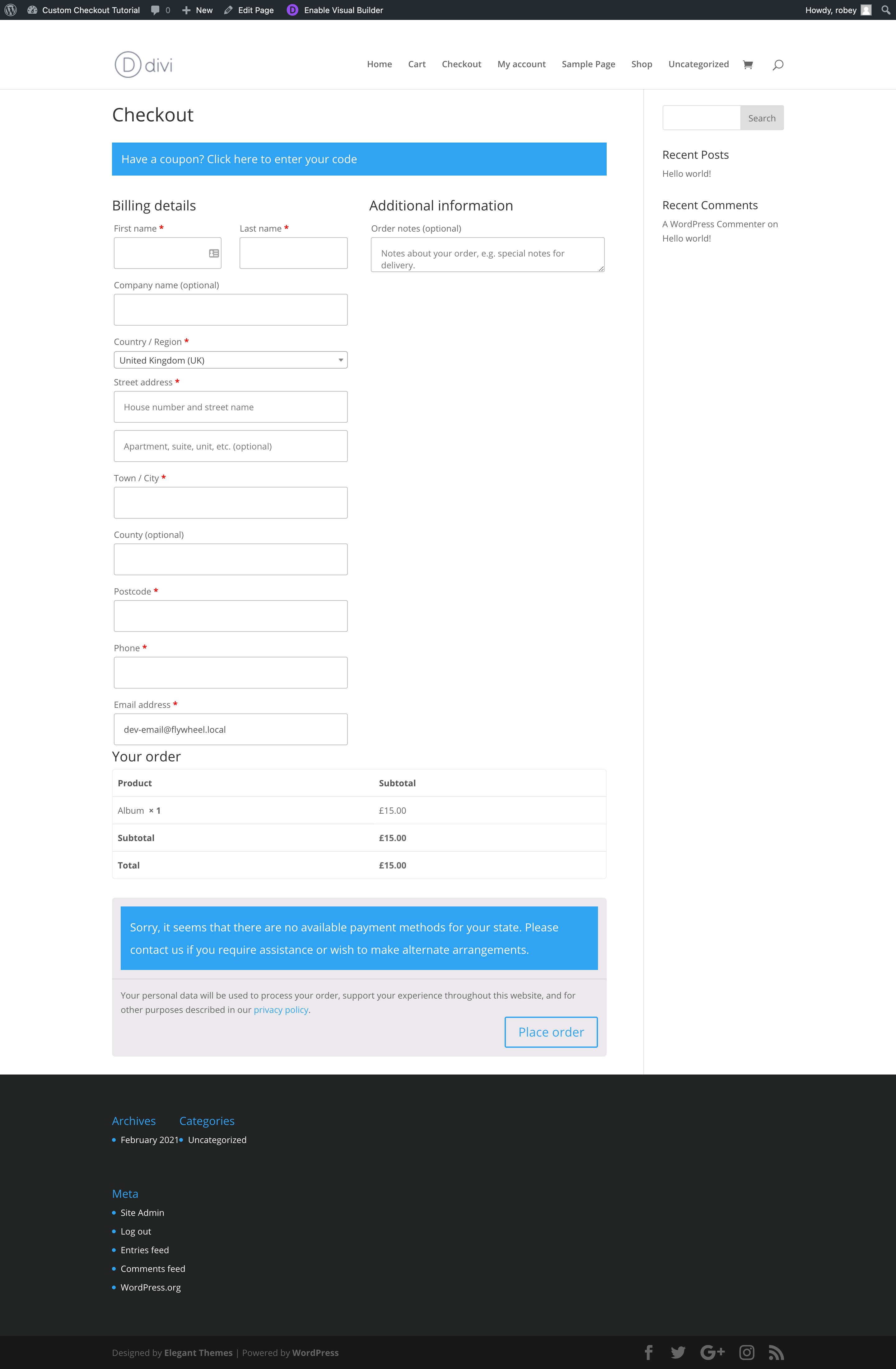Open My account from the navigation

tap(521, 64)
